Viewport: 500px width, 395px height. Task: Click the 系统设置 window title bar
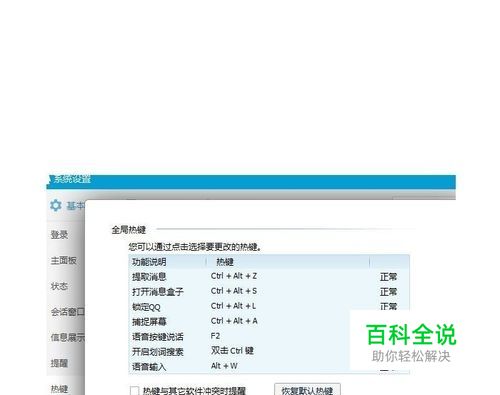tap(251, 182)
